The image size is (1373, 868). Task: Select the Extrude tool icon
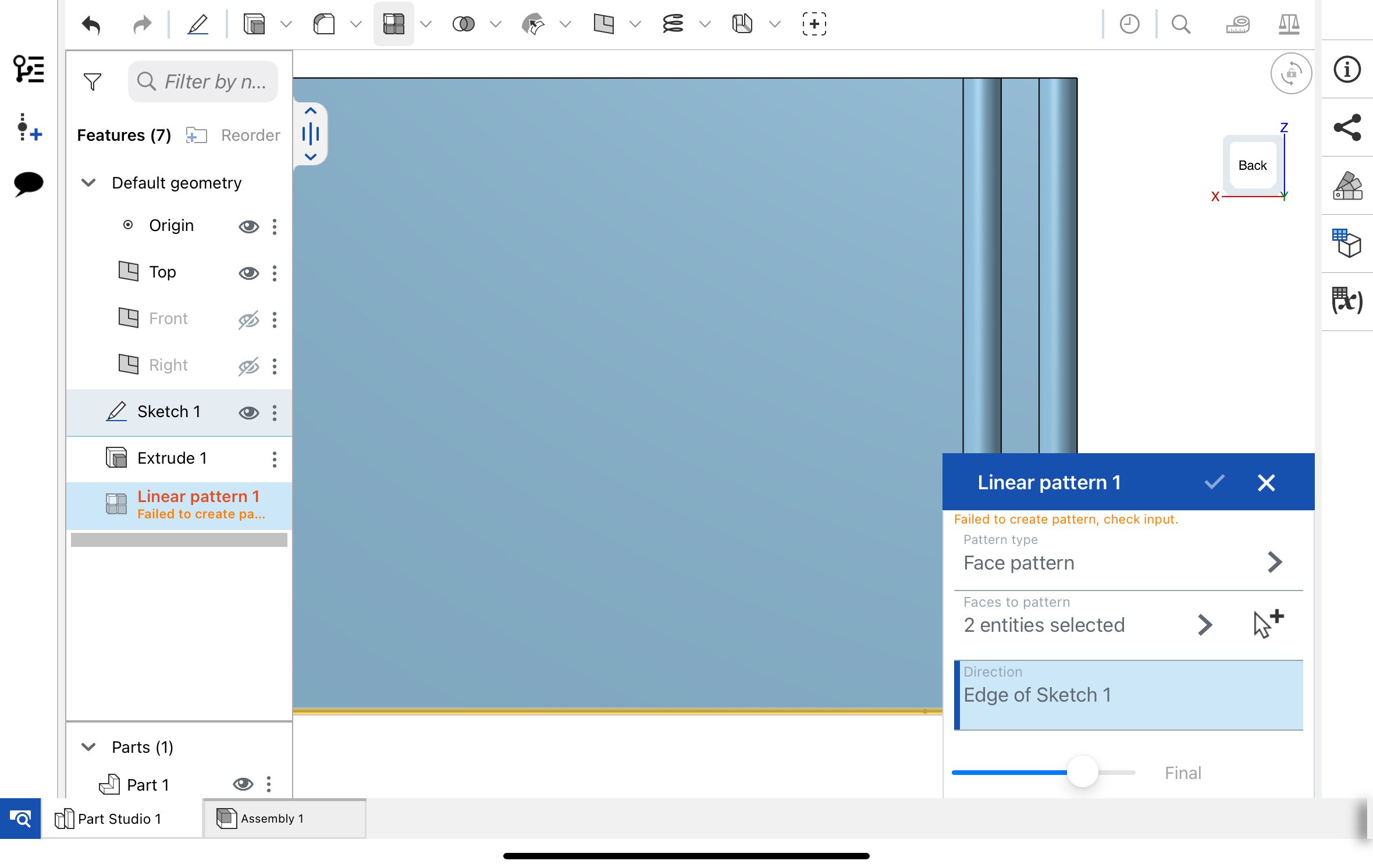pos(254,24)
